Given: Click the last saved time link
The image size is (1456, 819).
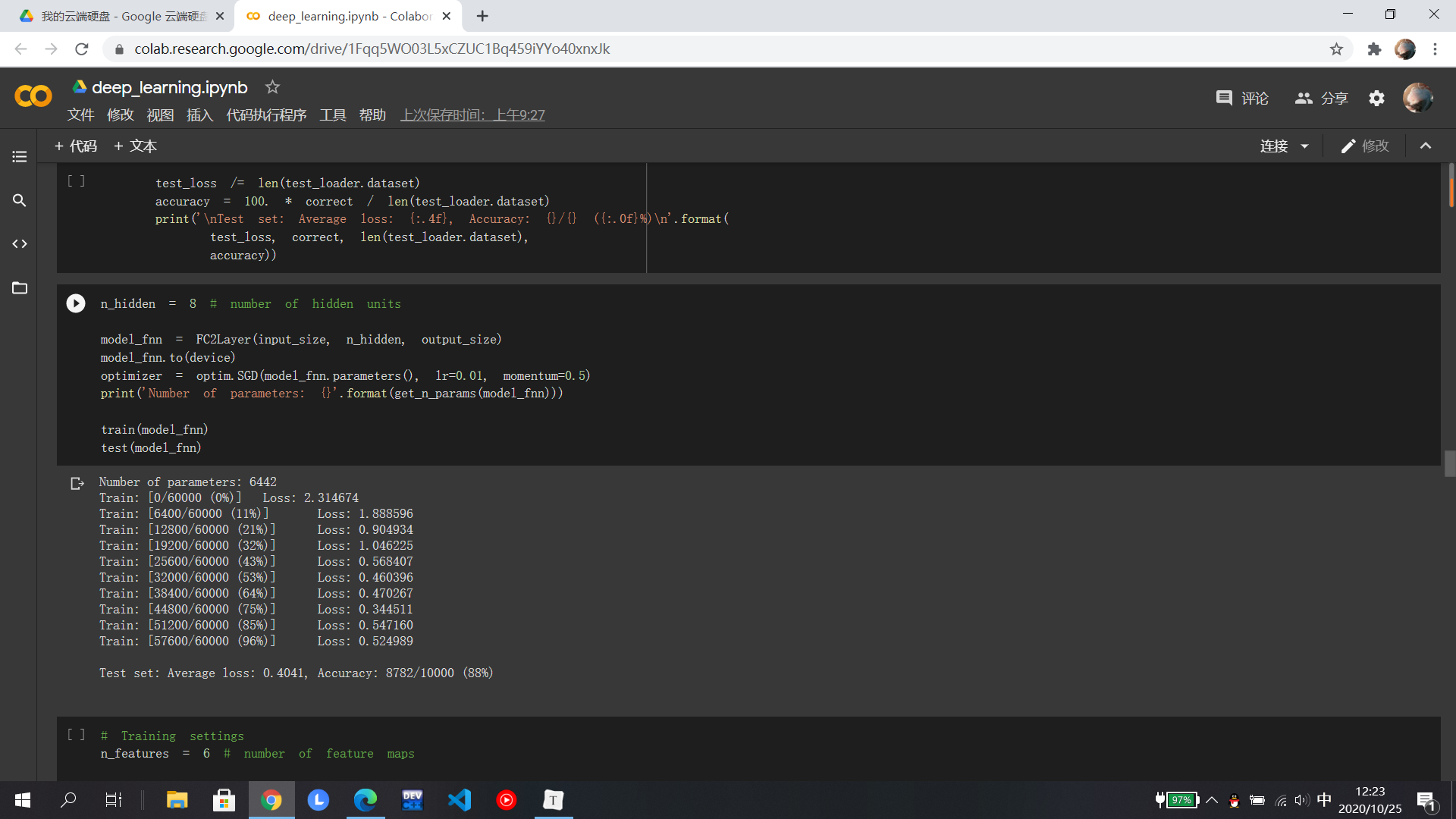Looking at the screenshot, I should click(x=472, y=115).
